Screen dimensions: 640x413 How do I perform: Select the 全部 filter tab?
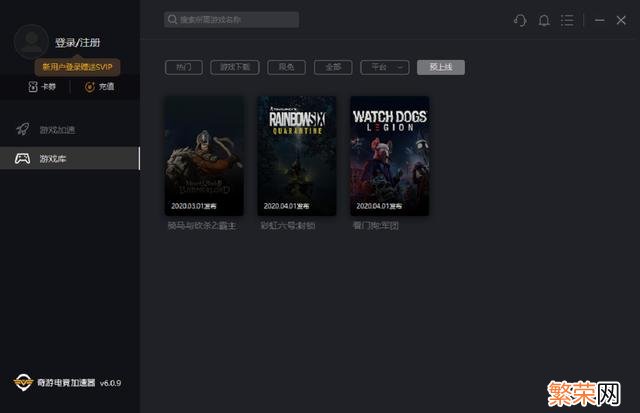coord(333,67)
